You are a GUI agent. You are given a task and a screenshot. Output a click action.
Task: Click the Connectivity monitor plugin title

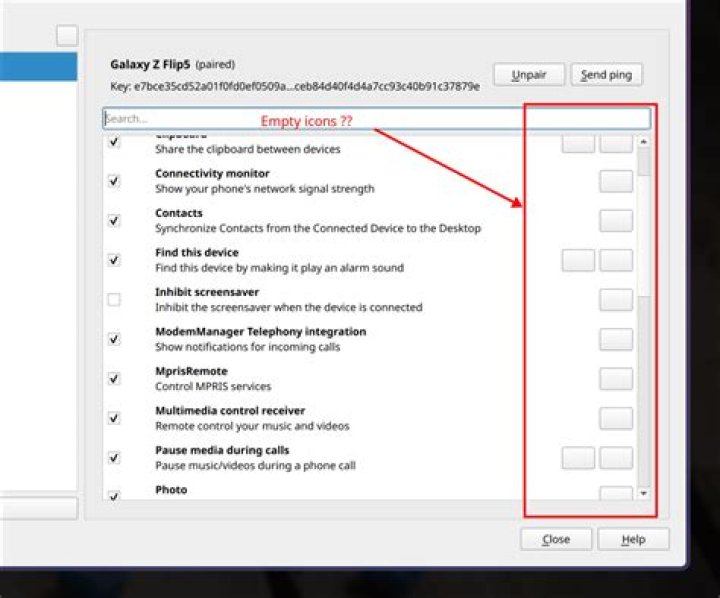tap(212, 174)
